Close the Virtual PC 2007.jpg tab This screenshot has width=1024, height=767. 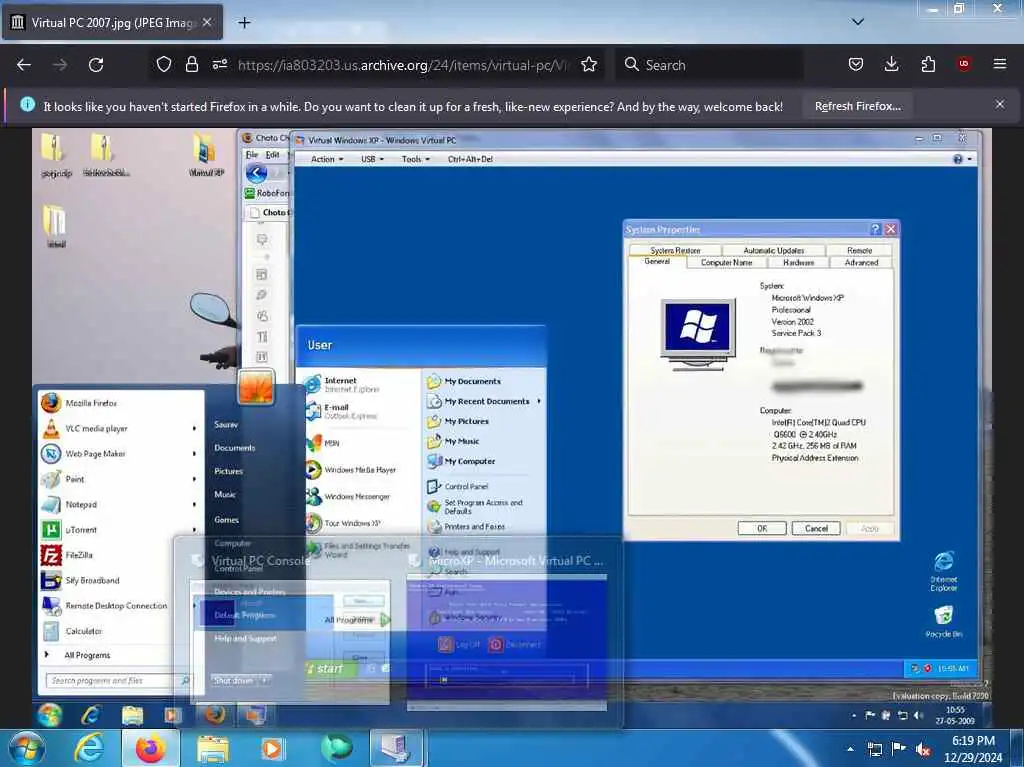coord(207,22)
